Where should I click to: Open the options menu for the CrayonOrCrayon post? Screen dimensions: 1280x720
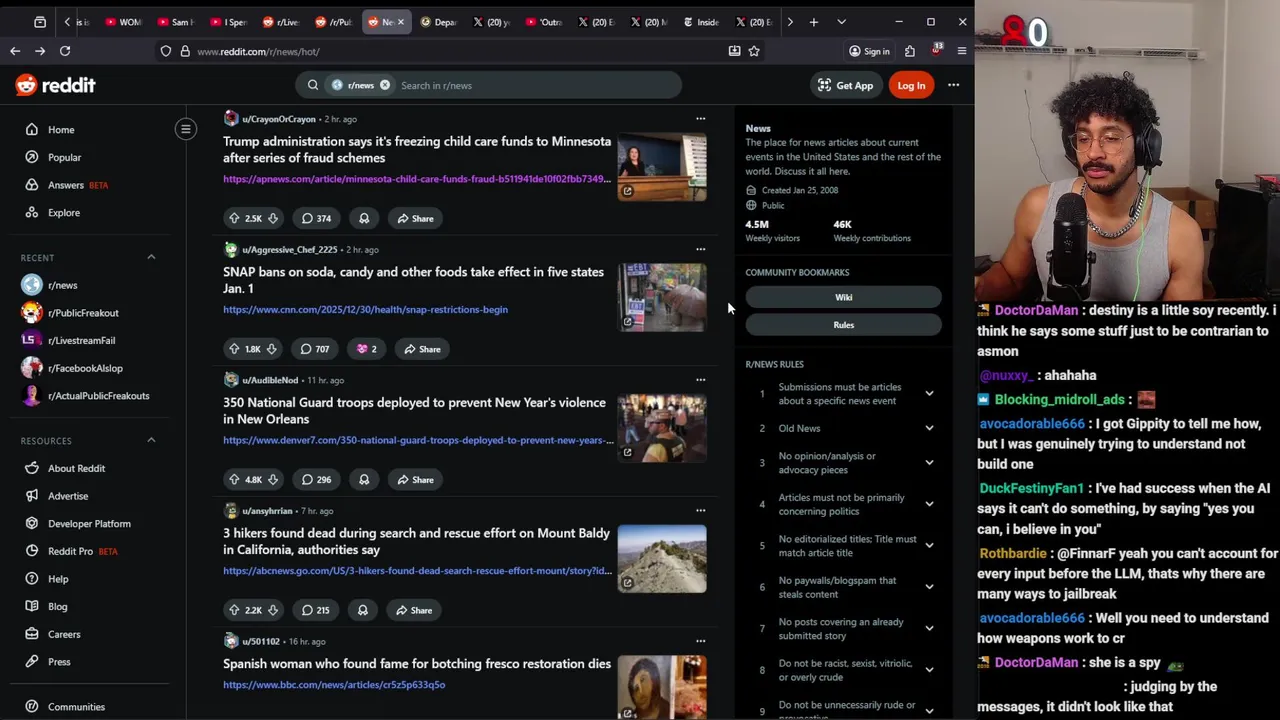(700, 119)
